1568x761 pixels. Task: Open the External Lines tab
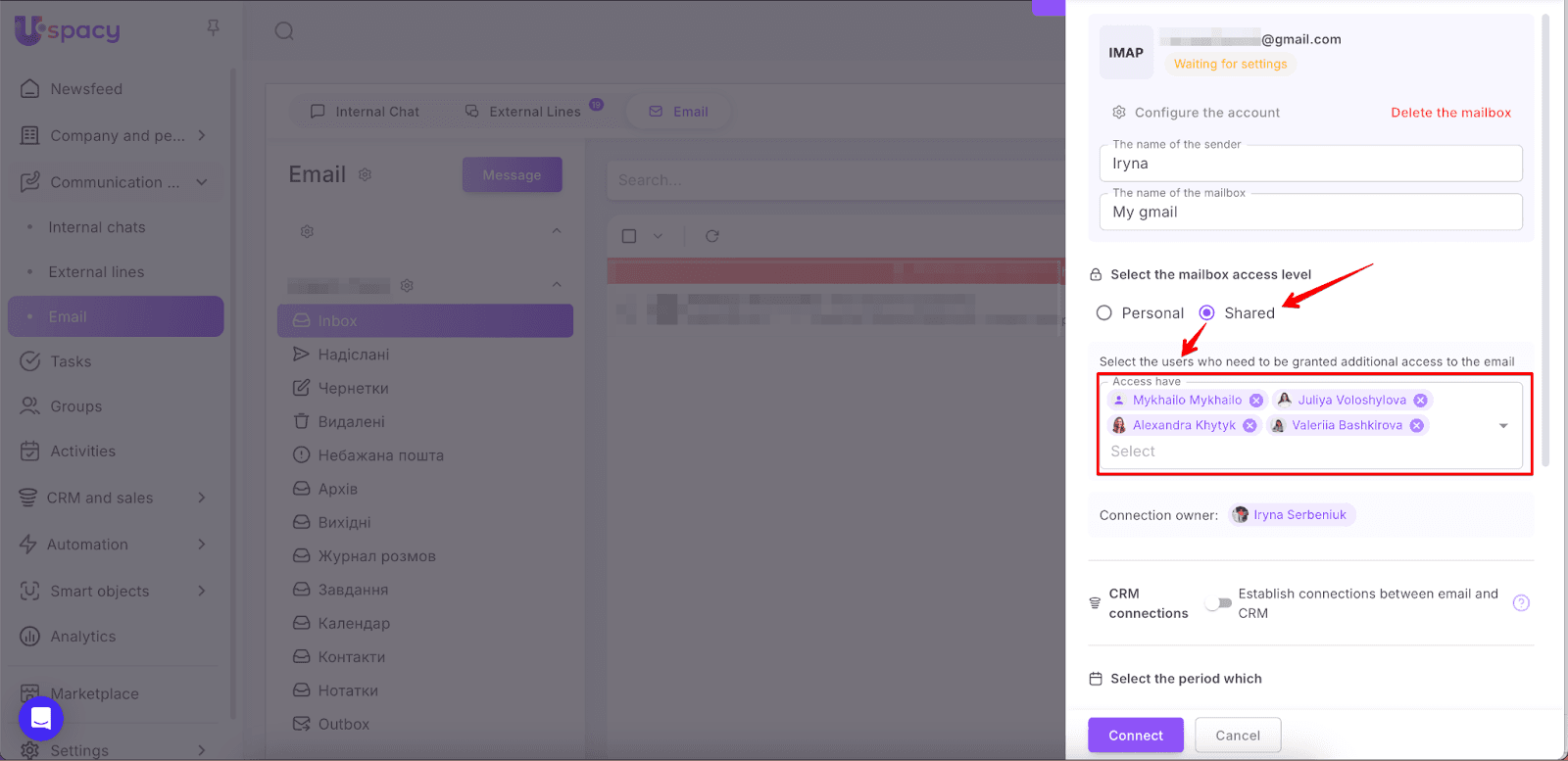tap(523, 112)
